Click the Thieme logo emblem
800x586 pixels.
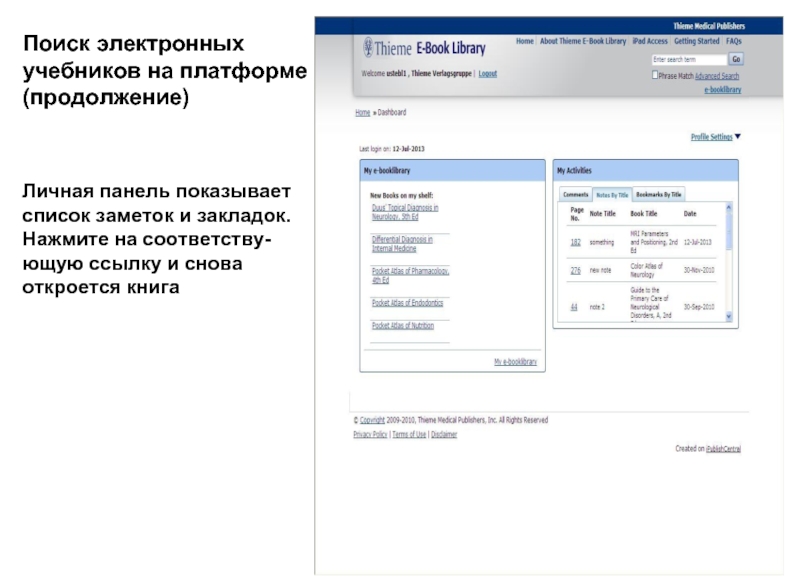pyautogui.click(x=368, y=47)
